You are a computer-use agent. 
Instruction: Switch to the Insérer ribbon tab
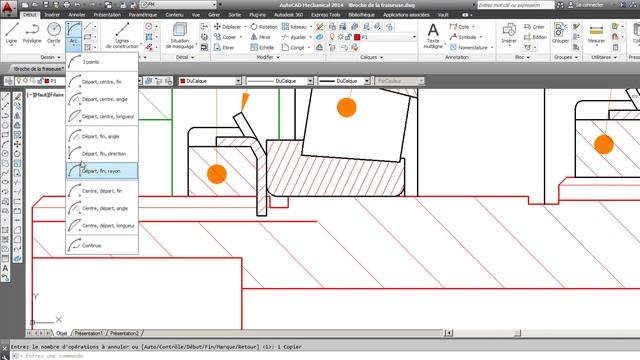(52, 15)
